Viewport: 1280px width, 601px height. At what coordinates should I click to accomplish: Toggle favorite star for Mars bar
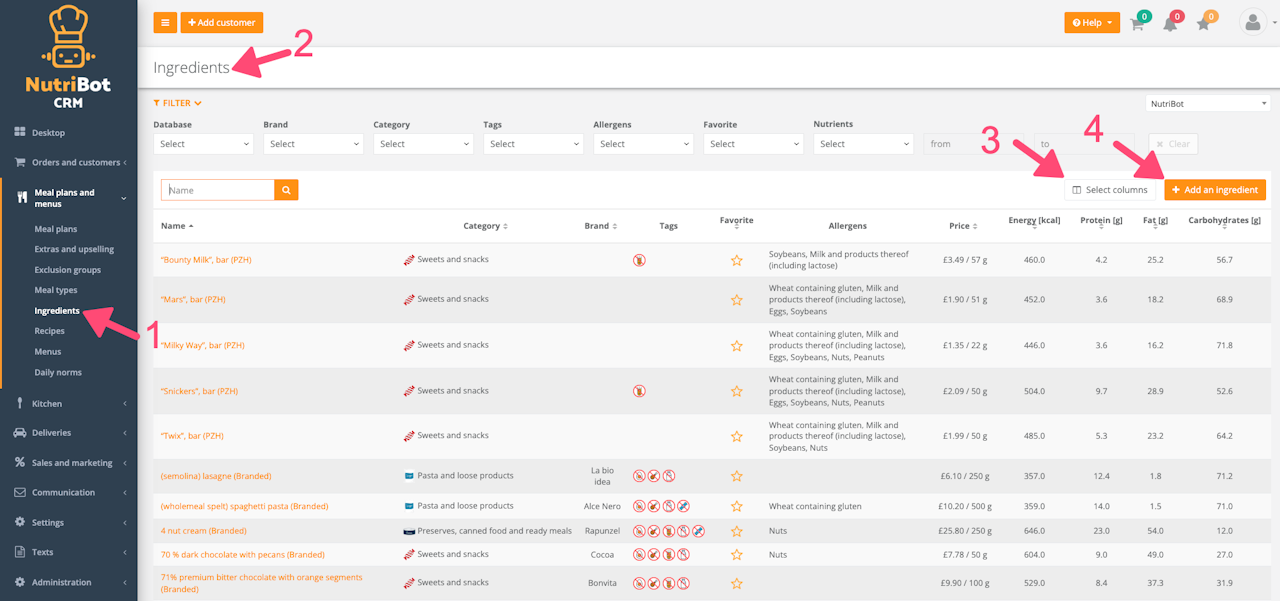point(737,300)
